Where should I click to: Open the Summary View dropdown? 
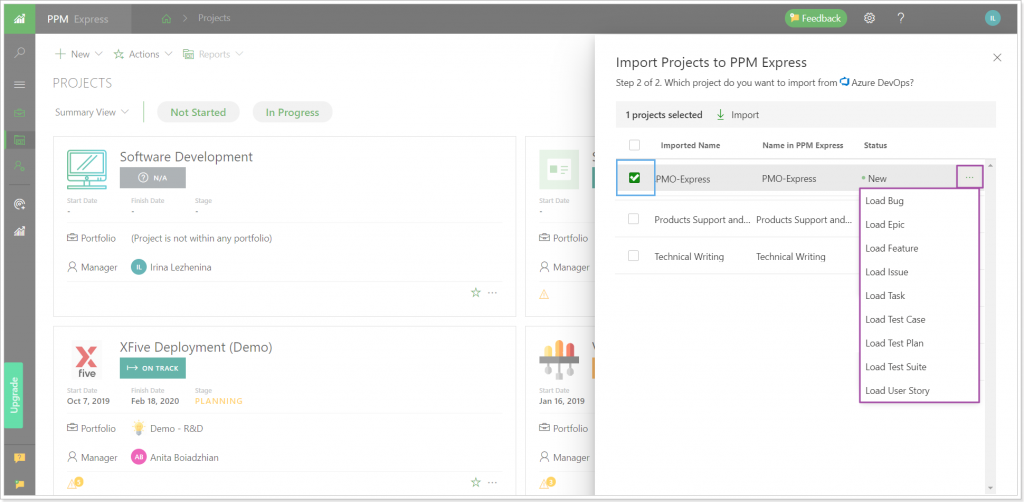[x=92, y=112]
